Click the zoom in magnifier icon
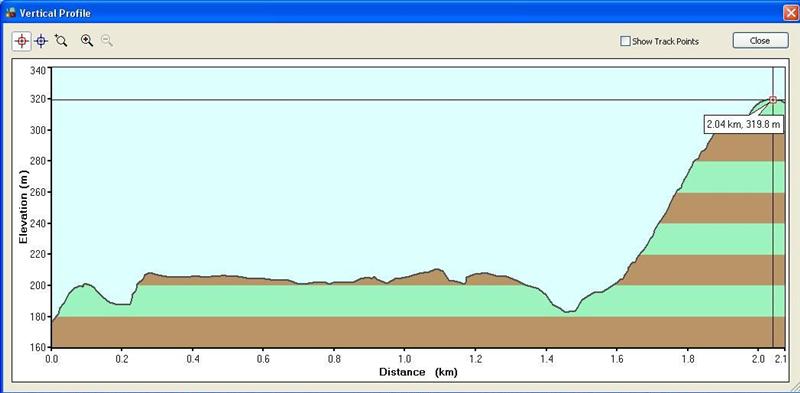 (x=87, y=41)
